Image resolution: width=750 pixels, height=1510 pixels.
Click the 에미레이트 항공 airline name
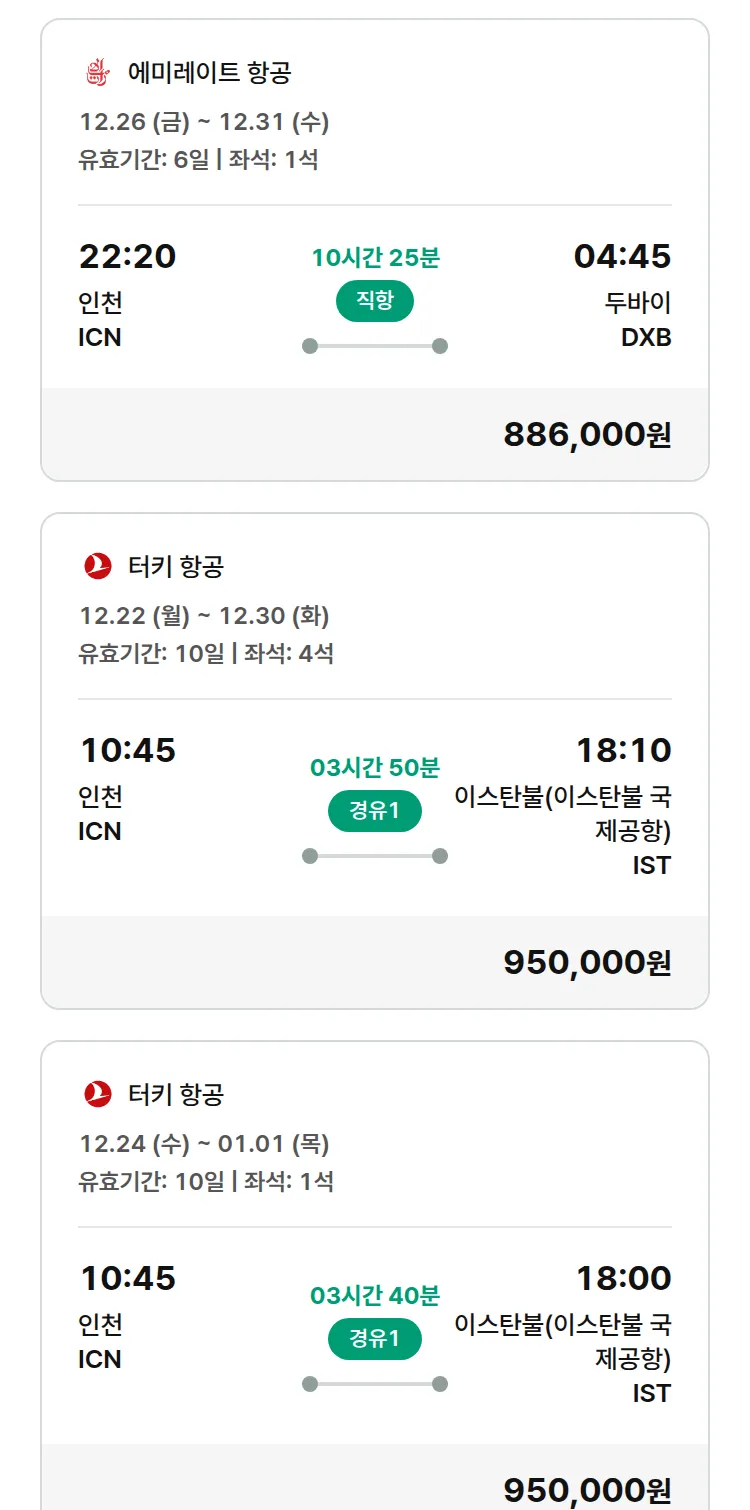point(210,73)
